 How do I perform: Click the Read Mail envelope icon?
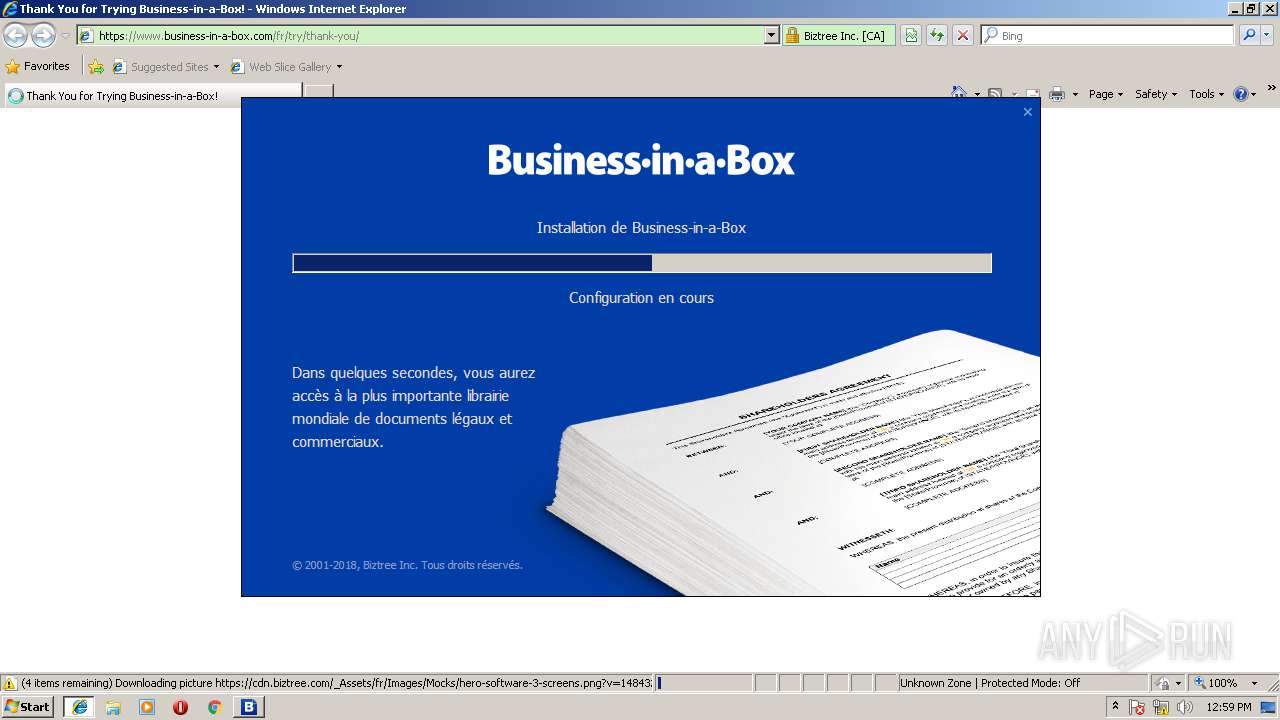pyautogui.click(x=1033, y=94)
